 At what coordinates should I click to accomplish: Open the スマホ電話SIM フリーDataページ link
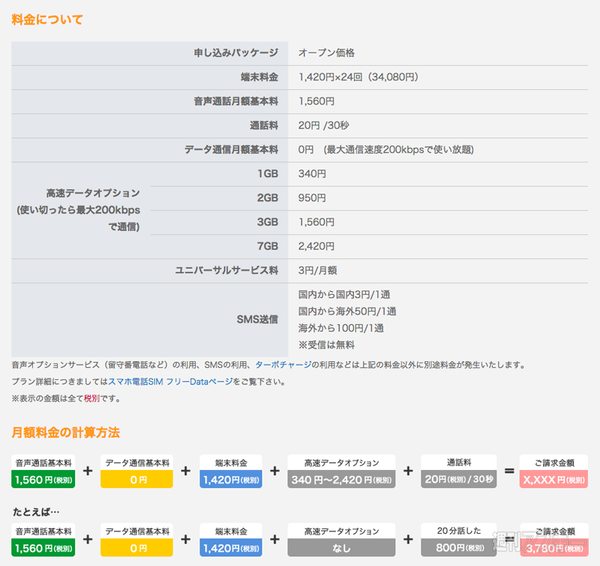tap(170, 382)
